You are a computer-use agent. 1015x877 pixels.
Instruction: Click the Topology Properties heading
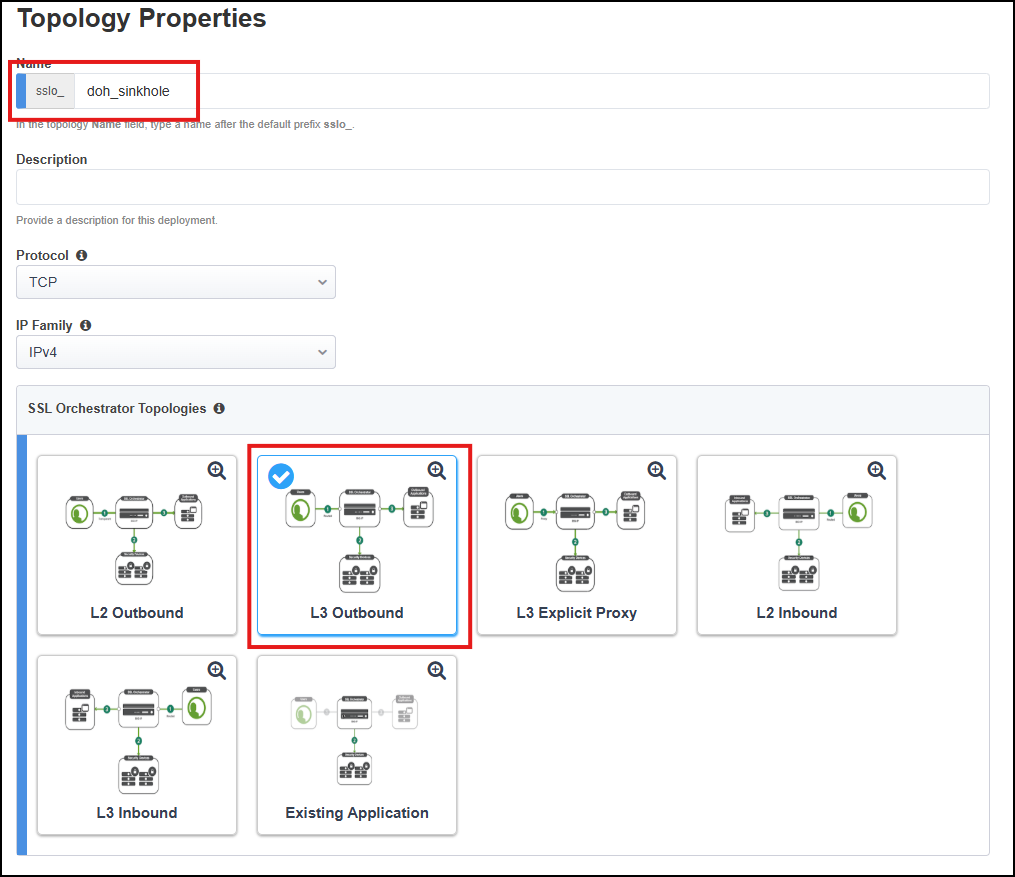142,18
